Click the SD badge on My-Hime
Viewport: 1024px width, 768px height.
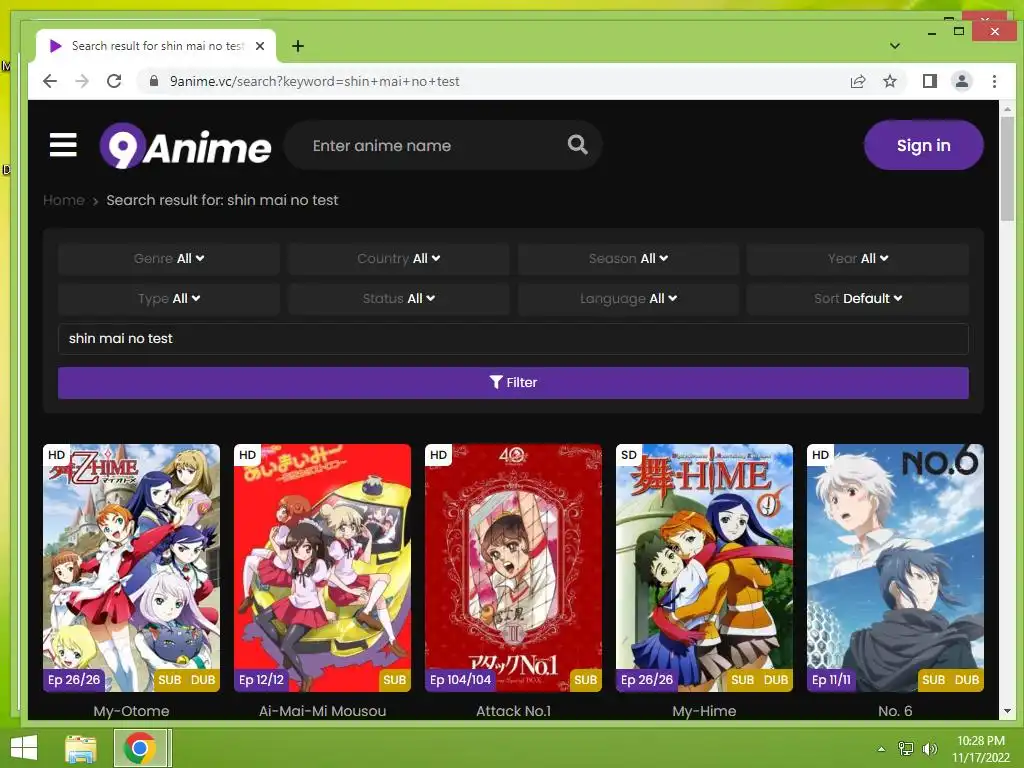[629, 455]
